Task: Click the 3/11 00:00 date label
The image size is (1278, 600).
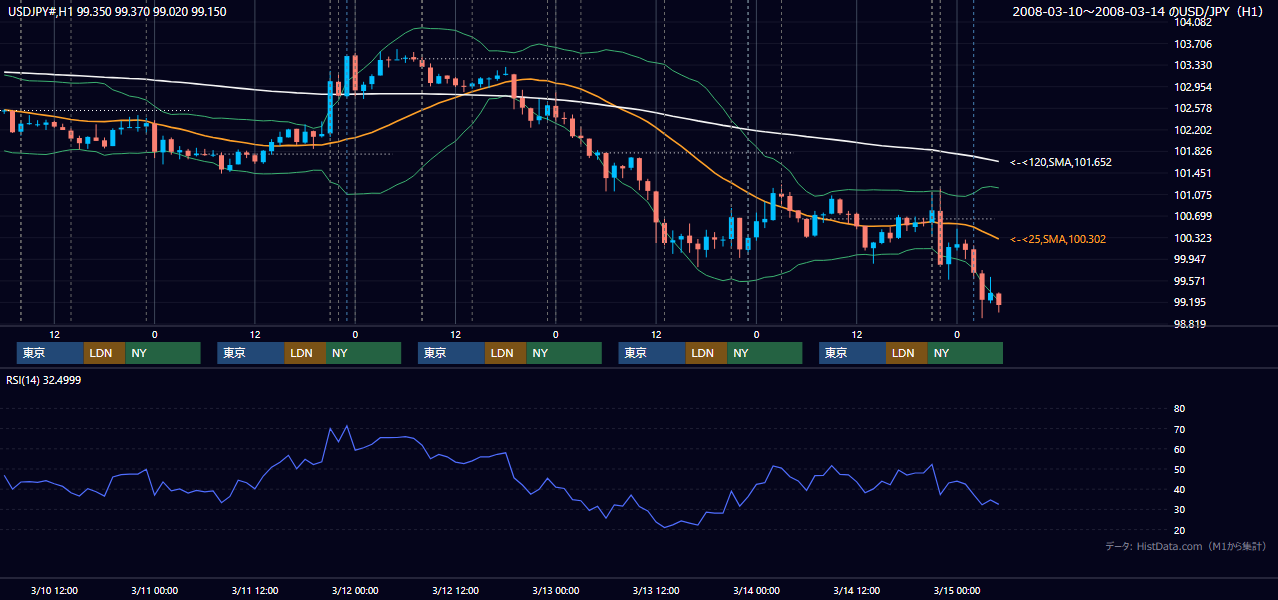Action: point(155,590)
